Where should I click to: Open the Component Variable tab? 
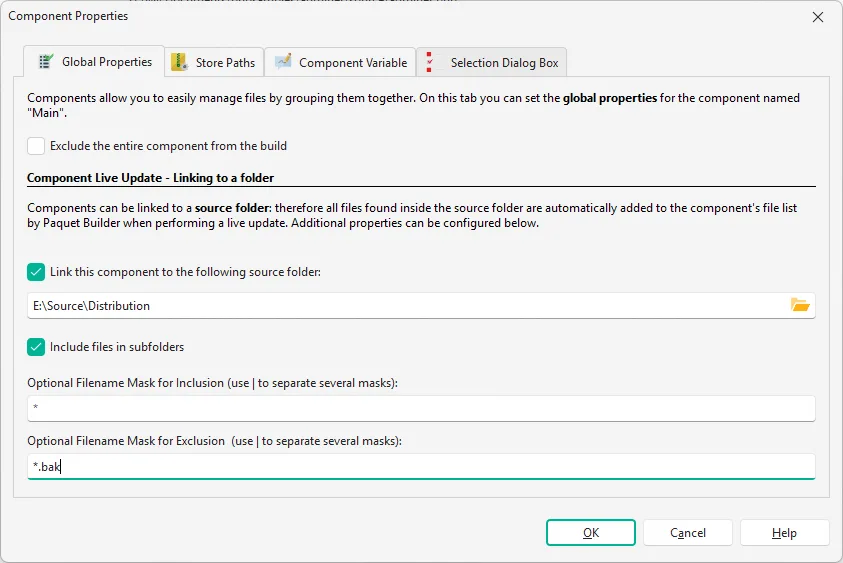click(352, 63)
